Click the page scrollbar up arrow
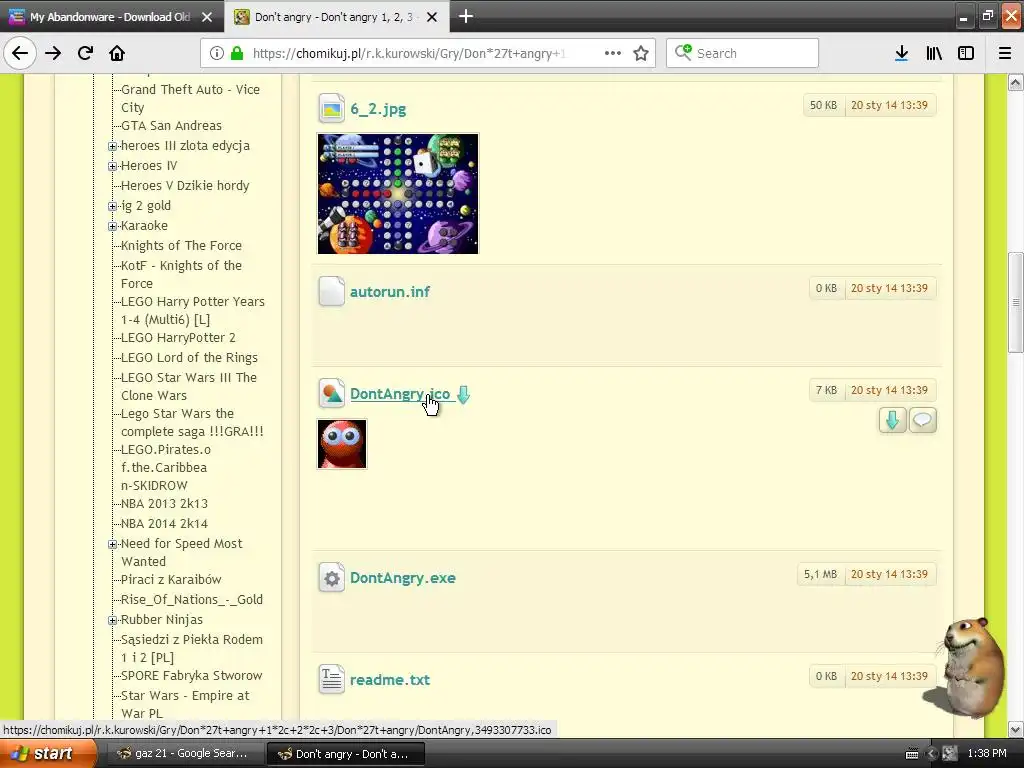 [1015, 82]
